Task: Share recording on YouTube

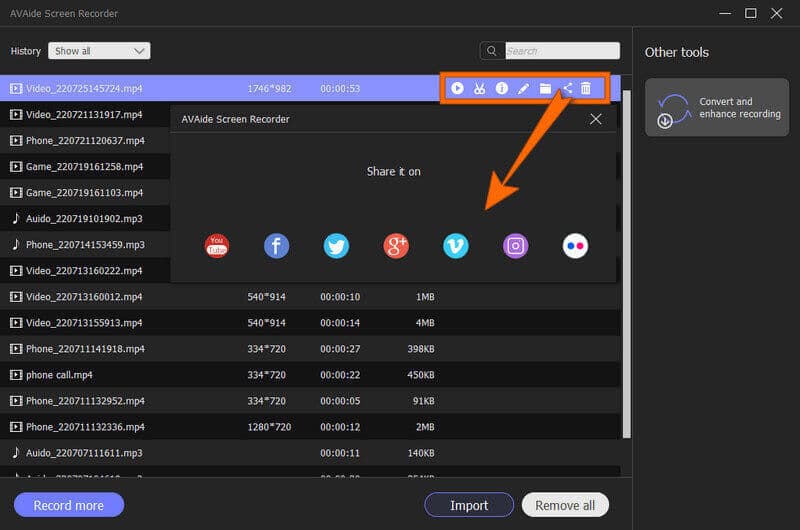Action: [217, 246]
